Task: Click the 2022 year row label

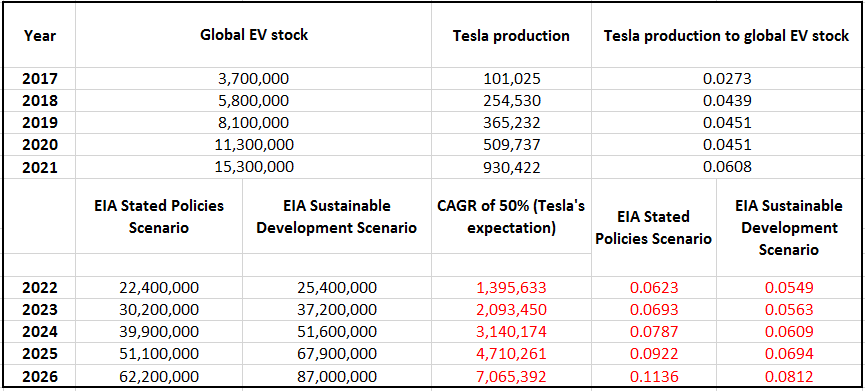Action: (39, 287)
